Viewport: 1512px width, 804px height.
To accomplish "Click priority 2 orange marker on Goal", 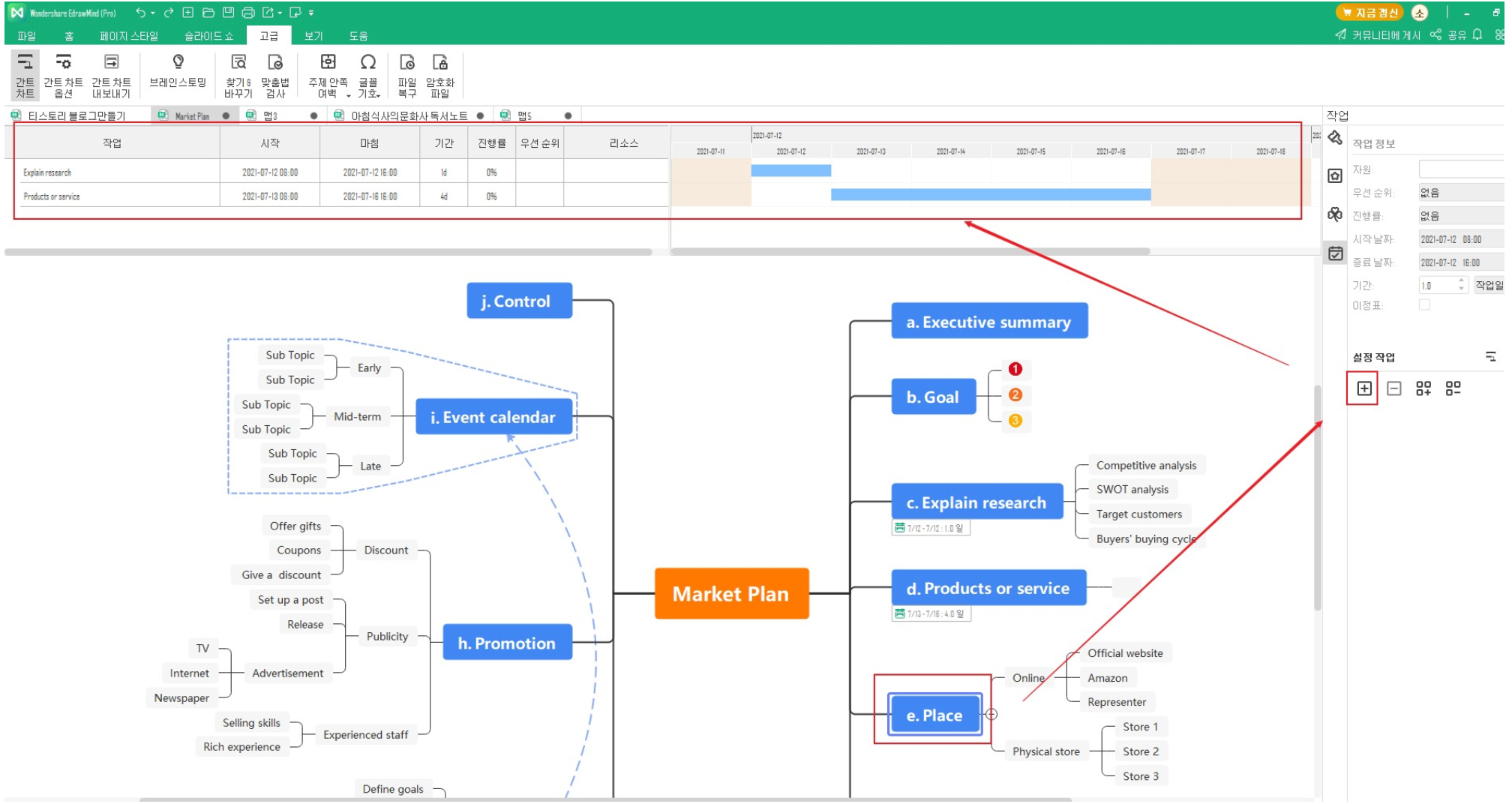I will point(1015,395).
